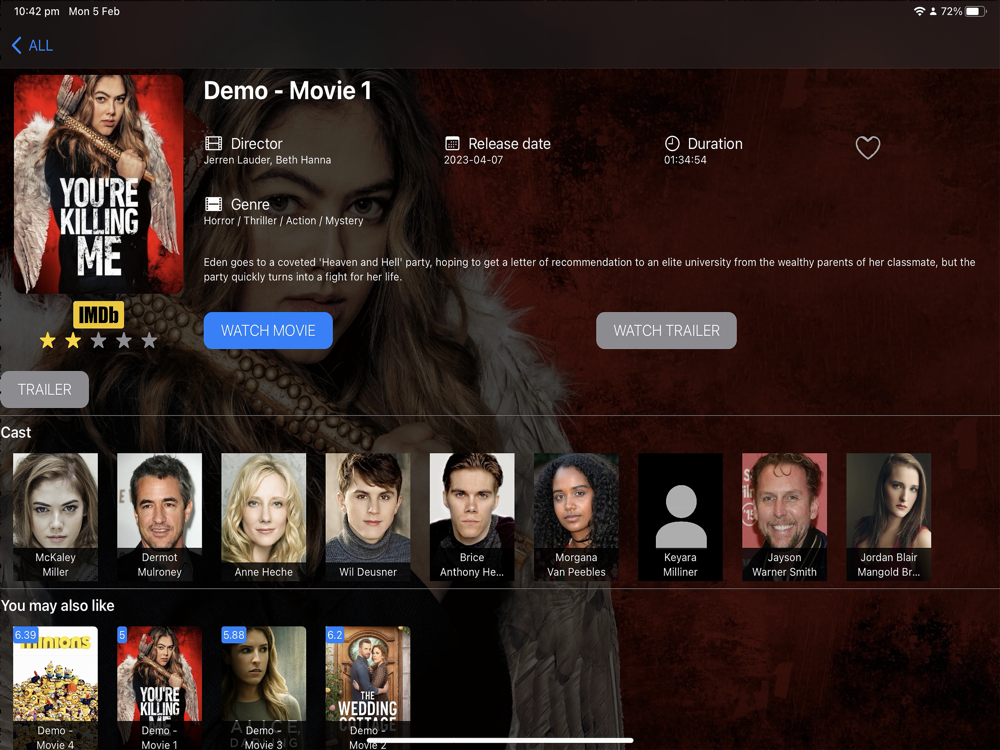
Task: Open the You're Killing Me main poster
Action: [x=98, y=184]
